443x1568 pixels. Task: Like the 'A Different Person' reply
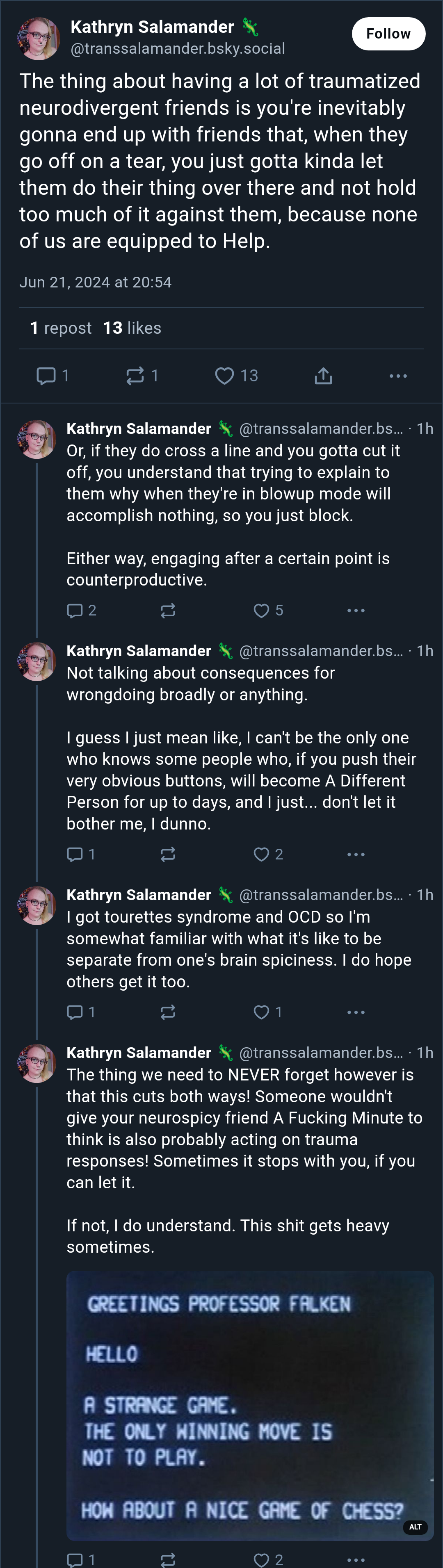tap(268, 855)
